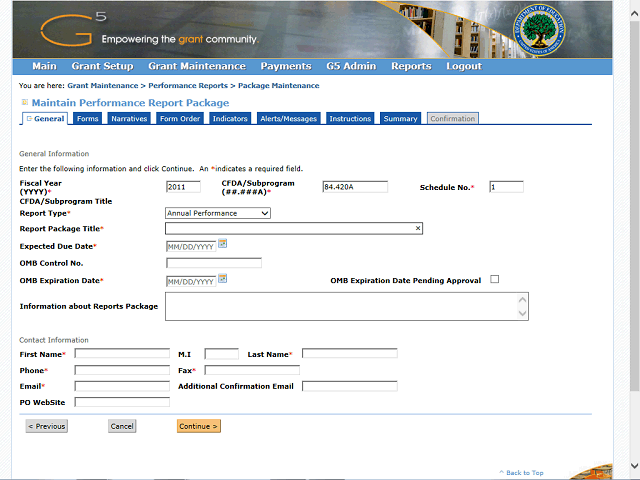Image resolution: width=640 pixels, height=480 pixels.
Task: Click the Confirmation tab
Action: tap(453, 118)
